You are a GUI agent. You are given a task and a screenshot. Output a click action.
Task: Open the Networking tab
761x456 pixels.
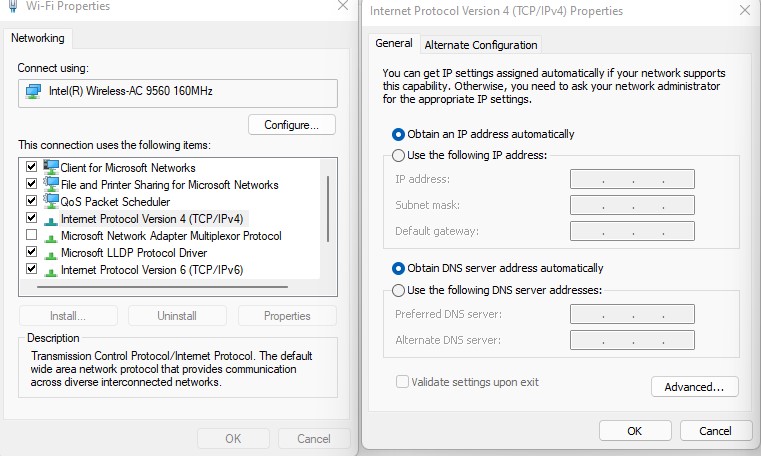38,38
